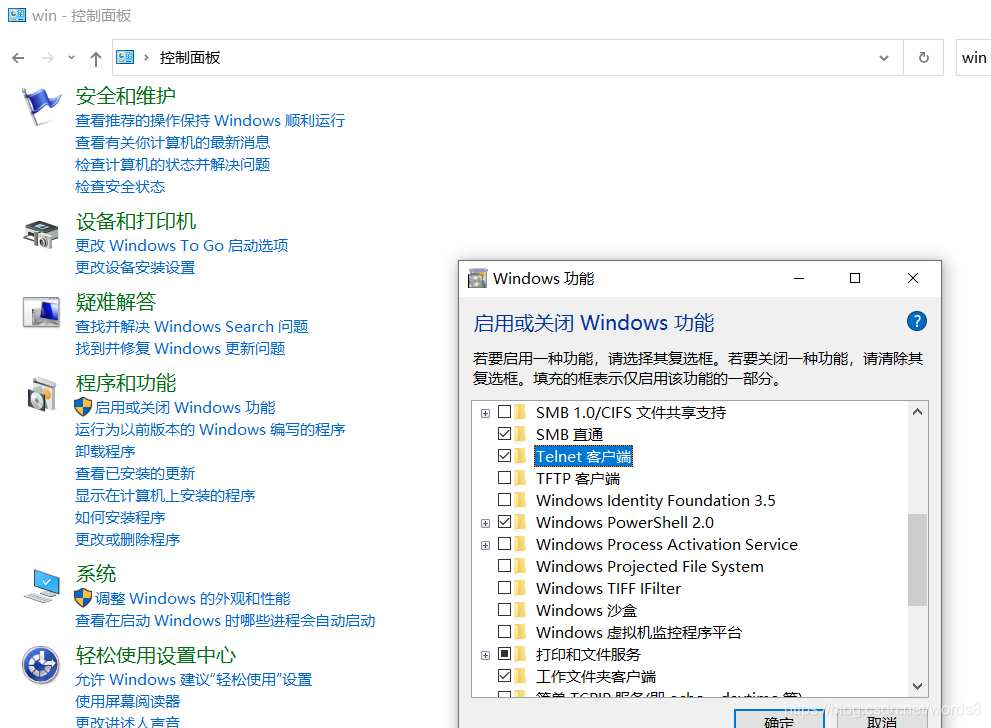Check the Windows TIFF IFilter checkbox
Viewport: 991px width, 728px height.
[504, 588]
